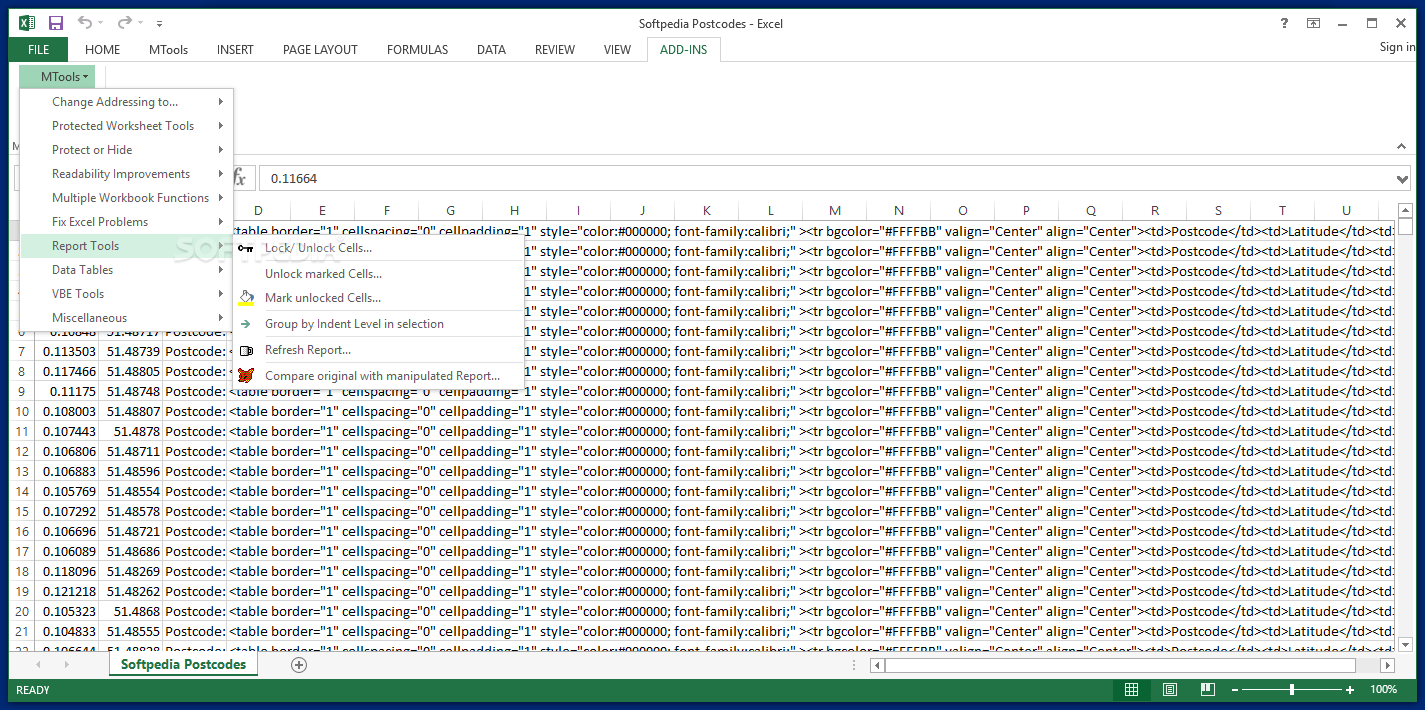The width and height of the screenshot is (1425, 710).
Task: Click the green arrow icon beside Group by Indent
Action: click(246, 323)
